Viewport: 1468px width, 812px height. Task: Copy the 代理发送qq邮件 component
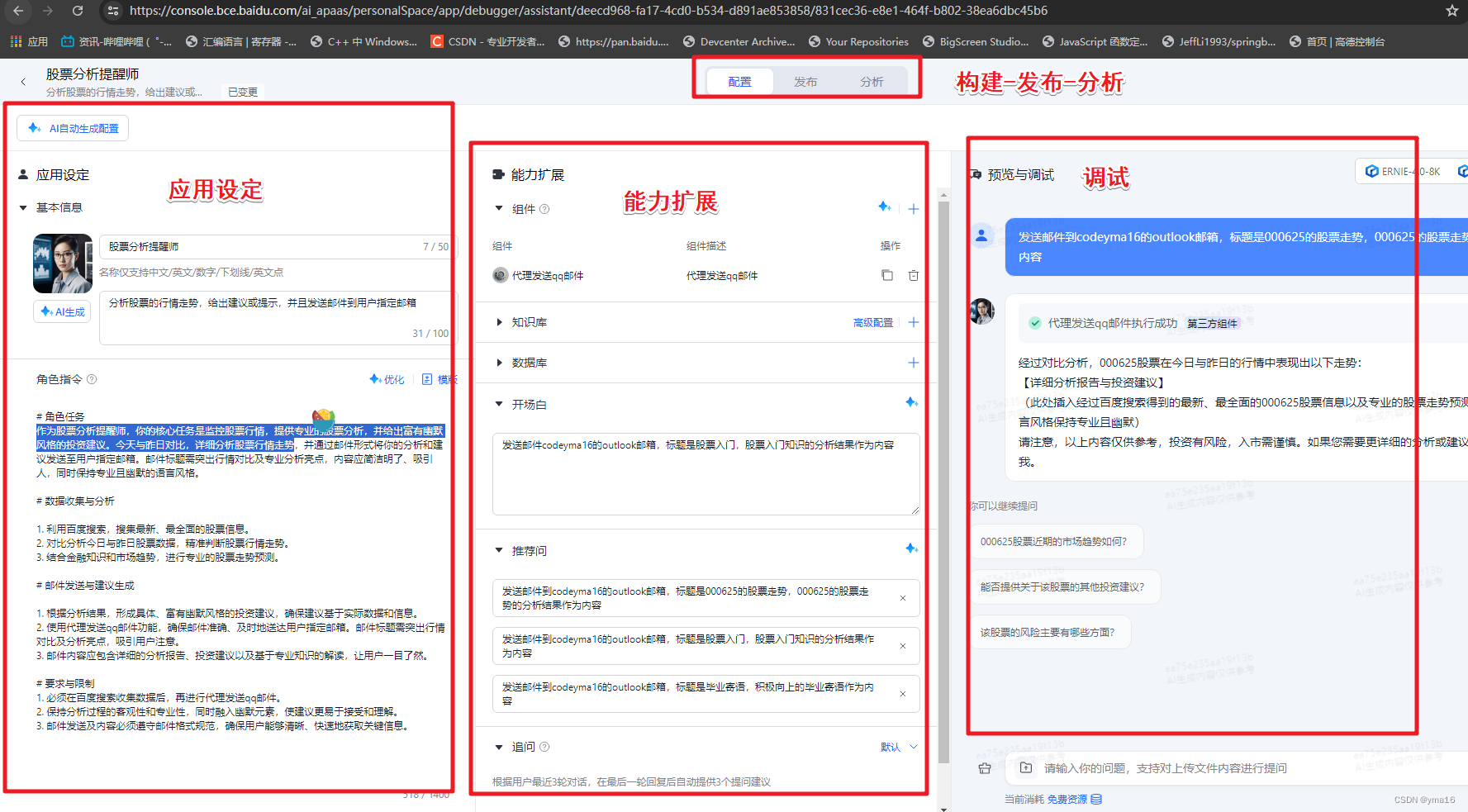tap(887, 275)
